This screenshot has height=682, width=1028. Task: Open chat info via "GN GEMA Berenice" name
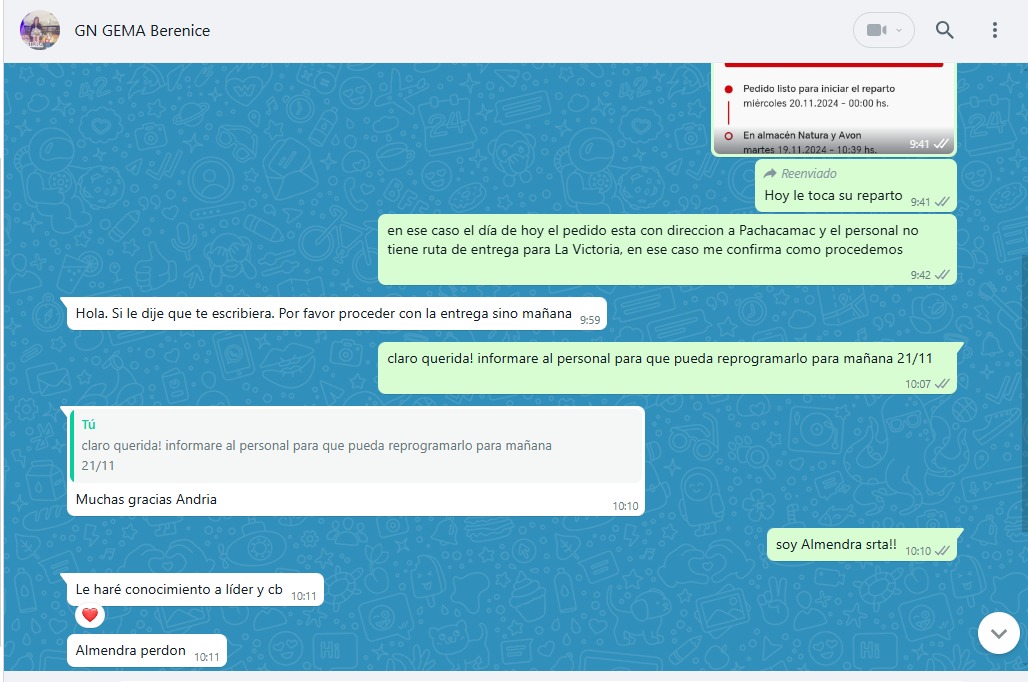(142, 30)
